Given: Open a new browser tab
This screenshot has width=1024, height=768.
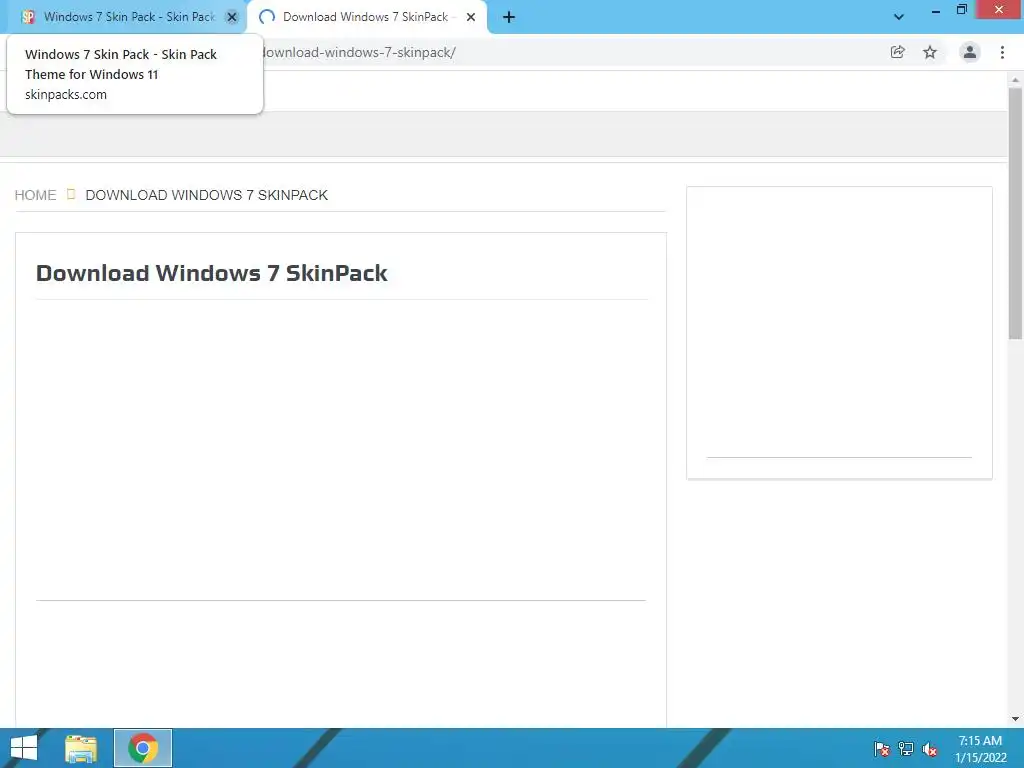Looking at the screenshot, I should [x=509, y=17].
